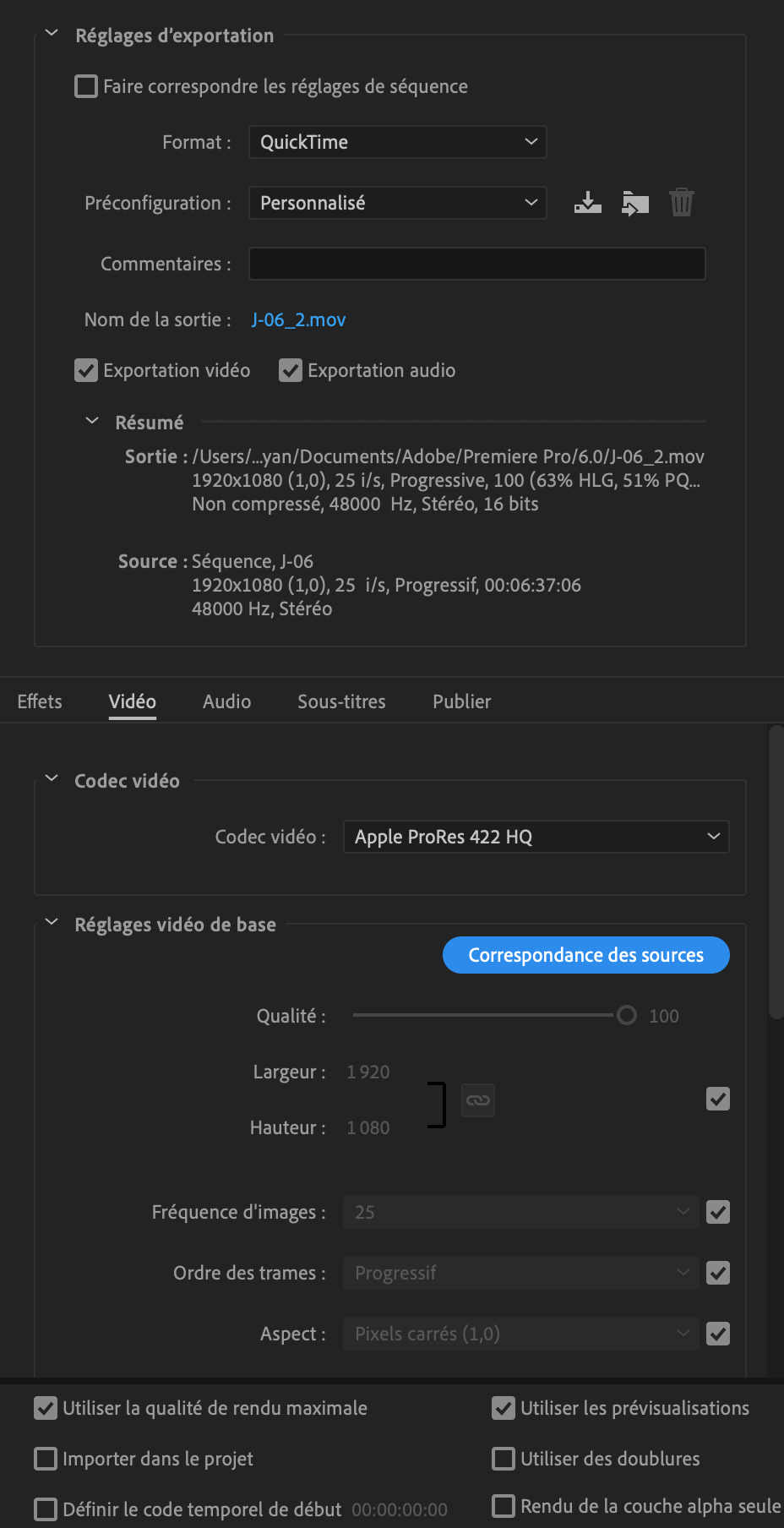Click the save preset icon
Image resolution: width=784 pixels, height=1528 pixels.
click(587, 203)
